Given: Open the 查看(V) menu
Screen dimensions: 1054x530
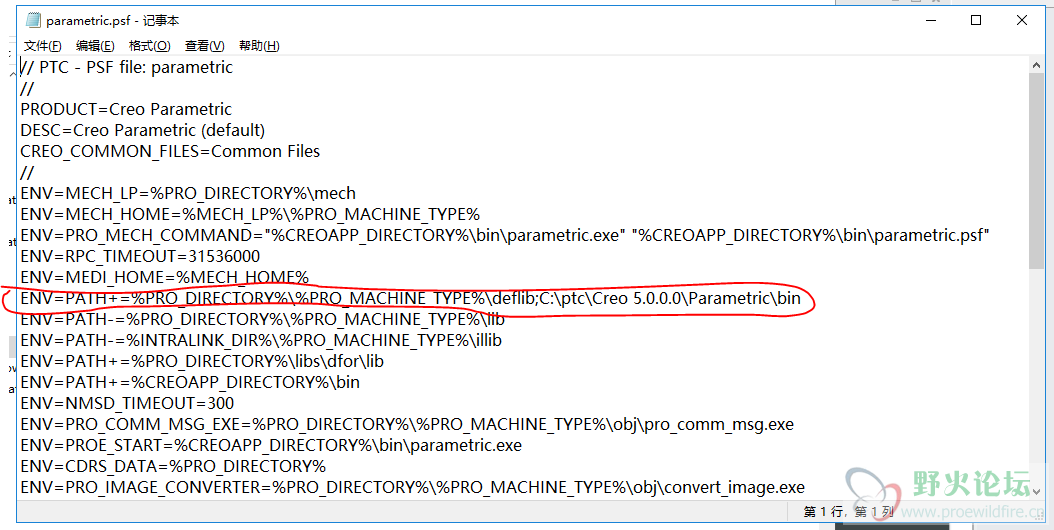Looking at the screenshot, I should (x=204, y=46).
